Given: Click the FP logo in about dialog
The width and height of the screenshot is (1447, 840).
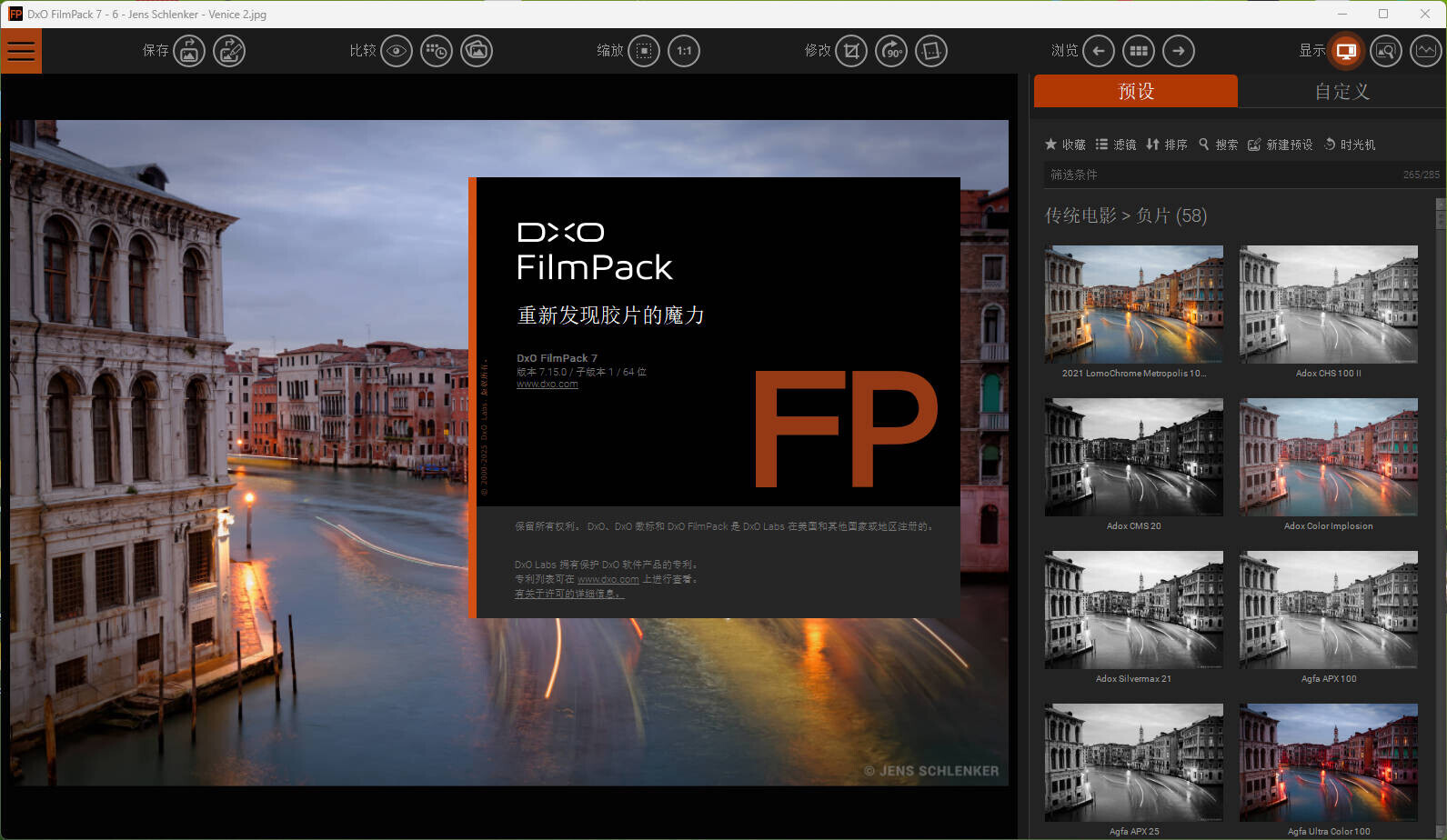Looking at the screenshot, I should pos(846,428).
